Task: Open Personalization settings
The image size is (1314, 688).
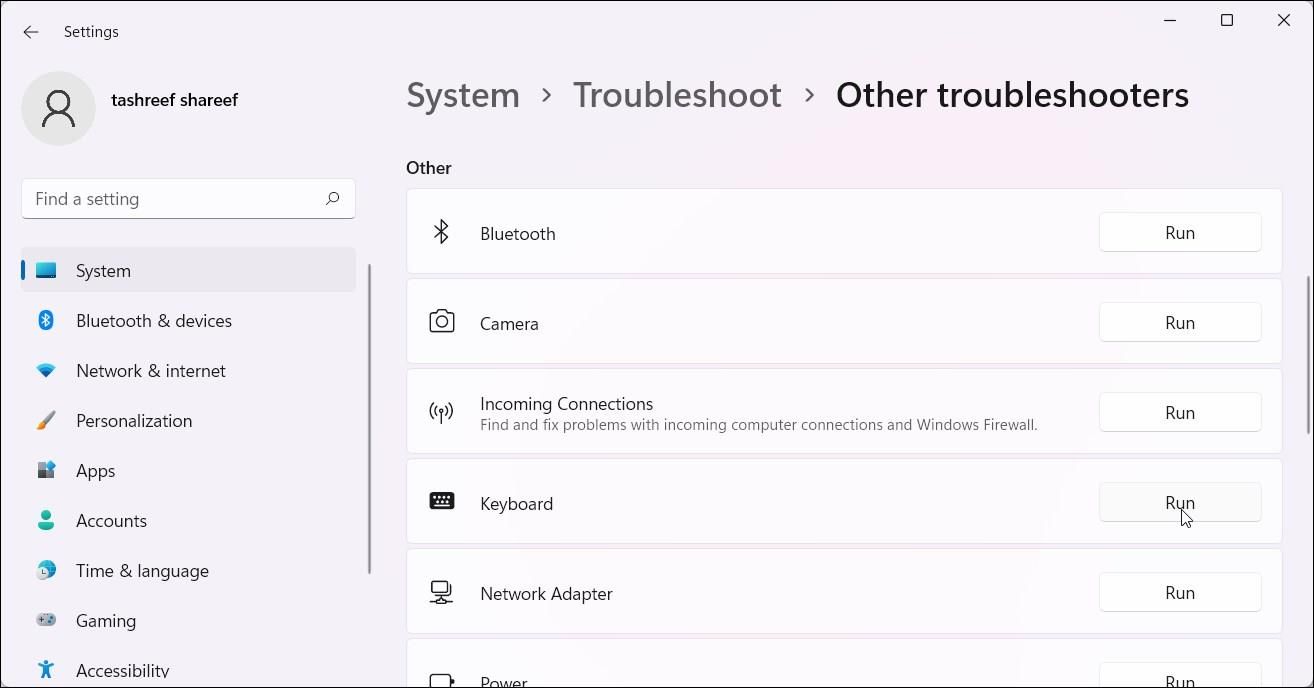Action: [134, 420]
